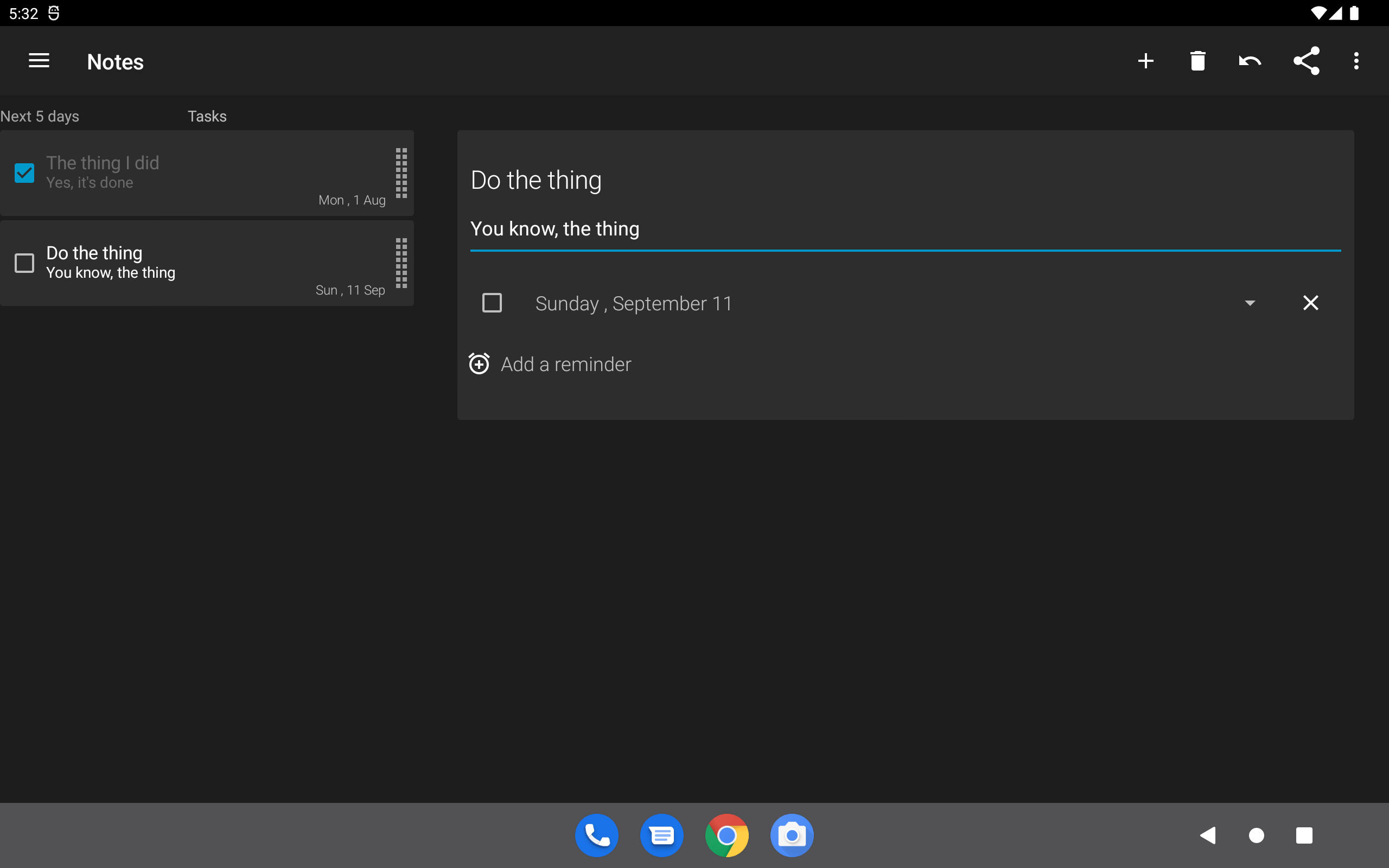Uncheck 'The thing I did' task
This screenshot has width=1389, height=868.
point(24,173)
